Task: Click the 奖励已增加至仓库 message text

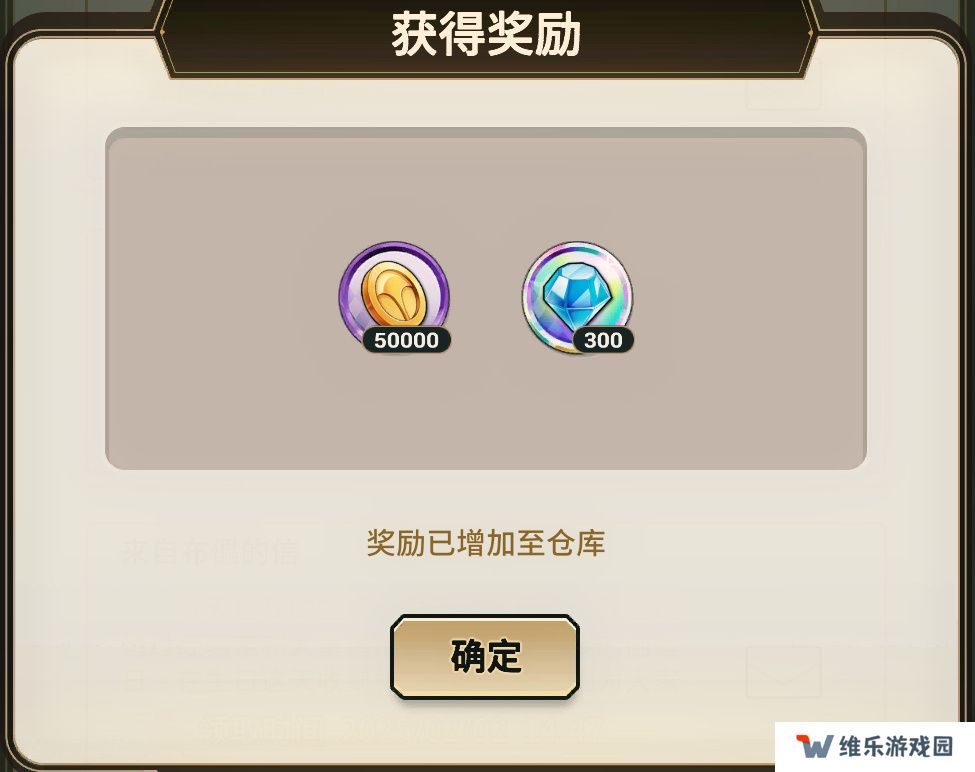Action: 486,543
